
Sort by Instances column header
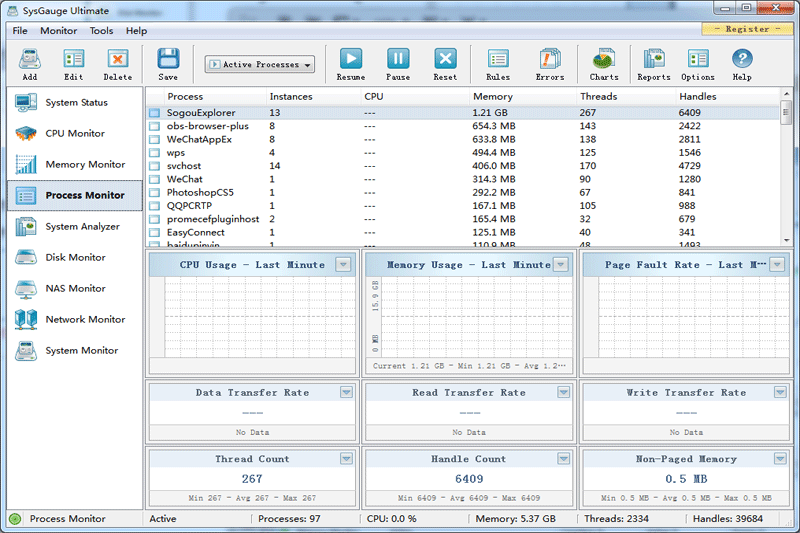tap(313, 96)
